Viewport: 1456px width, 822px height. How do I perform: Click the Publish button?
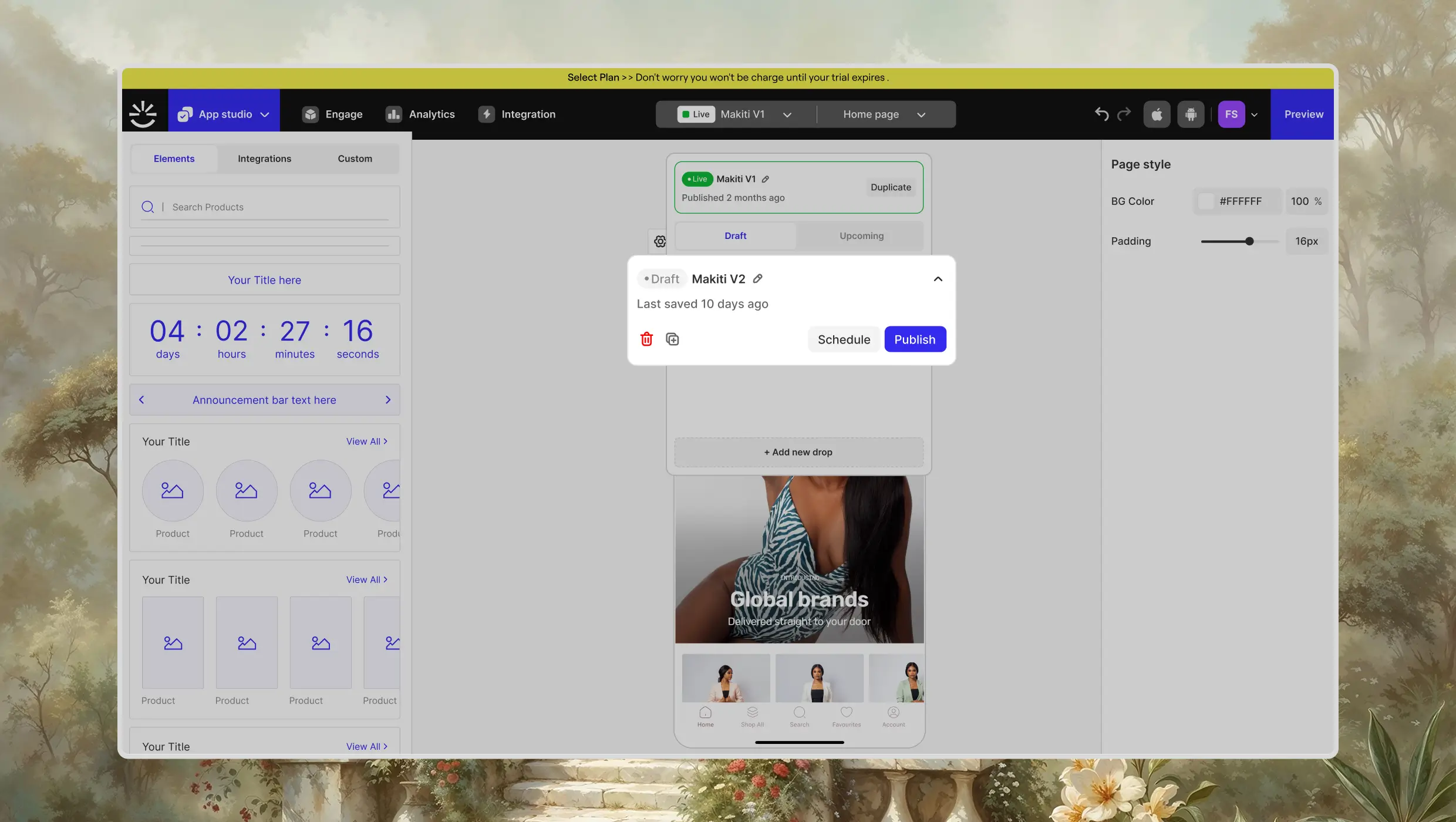click(915, 339)
